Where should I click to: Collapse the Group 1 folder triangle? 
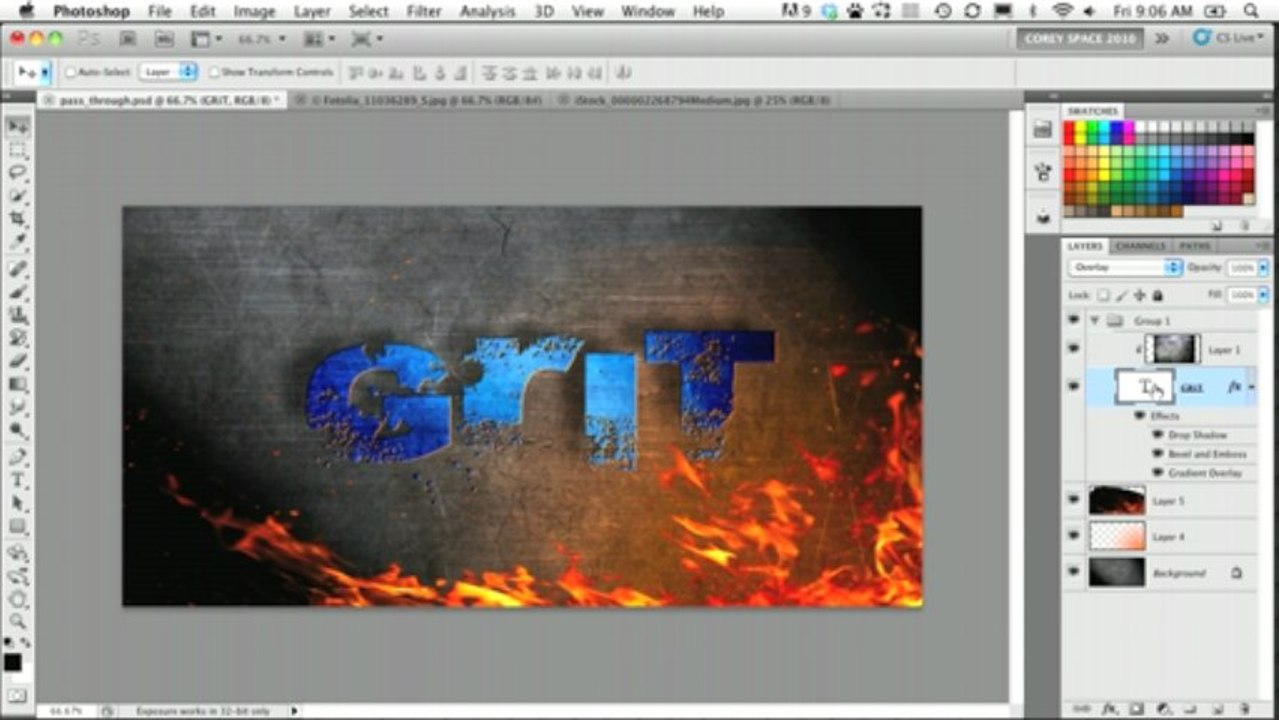(x=1094, y=320)
